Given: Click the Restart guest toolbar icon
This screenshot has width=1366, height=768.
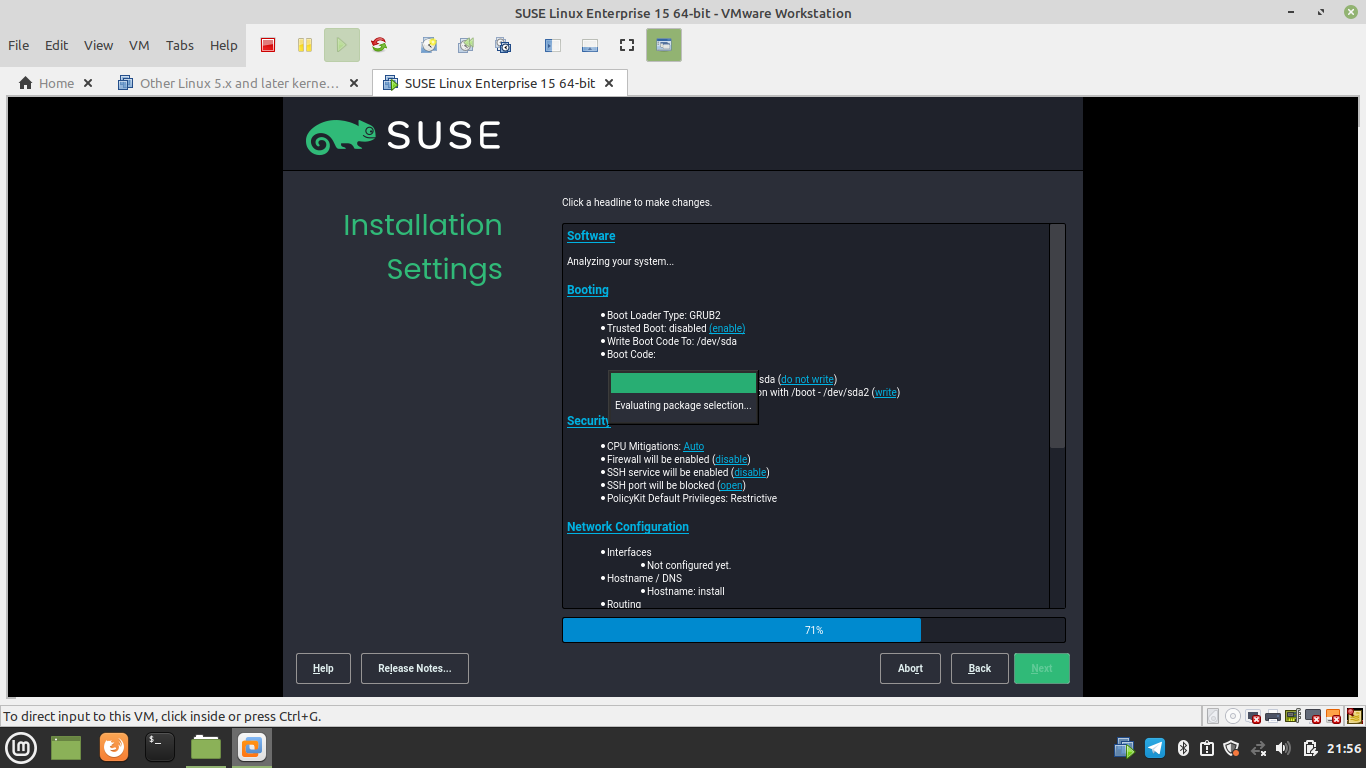Looking at the screenshot, I should 379,45.
